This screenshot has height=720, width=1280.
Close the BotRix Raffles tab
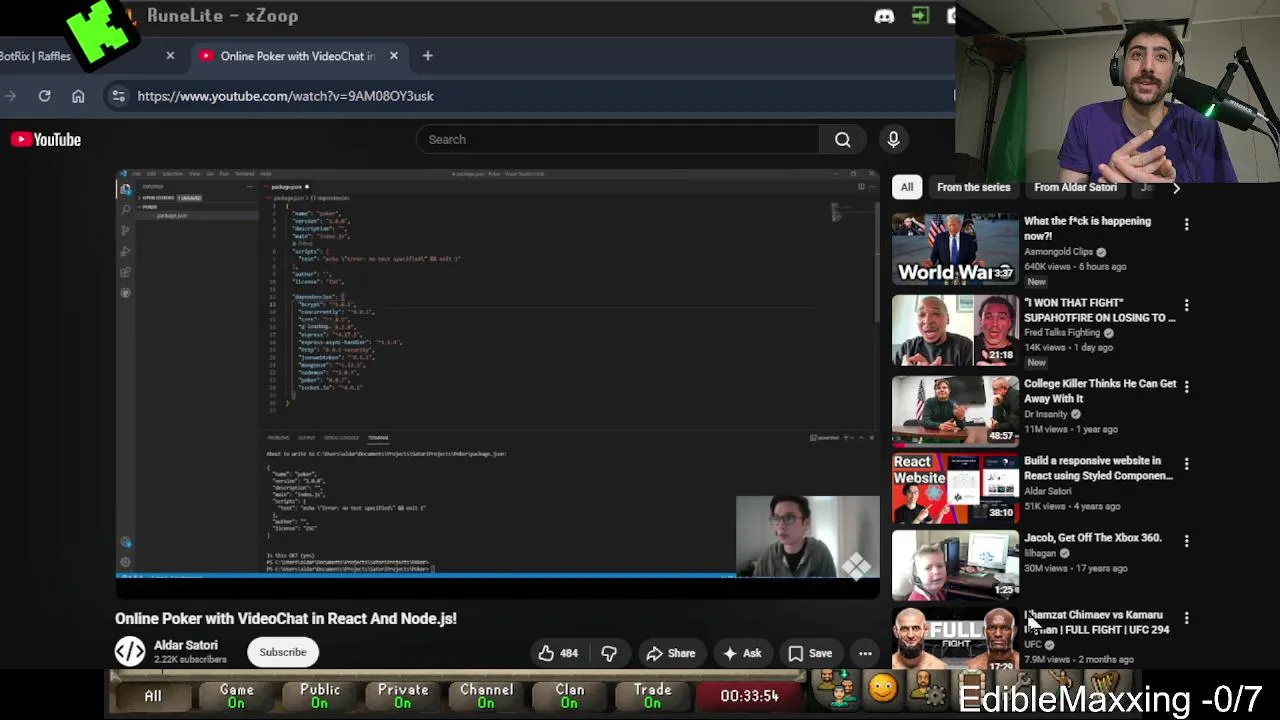[x=170, y=56]
